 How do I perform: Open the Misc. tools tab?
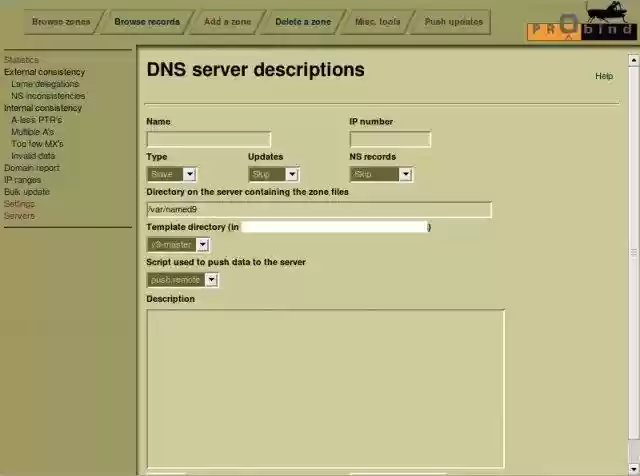pyautogui.click(x=378, y=22)
